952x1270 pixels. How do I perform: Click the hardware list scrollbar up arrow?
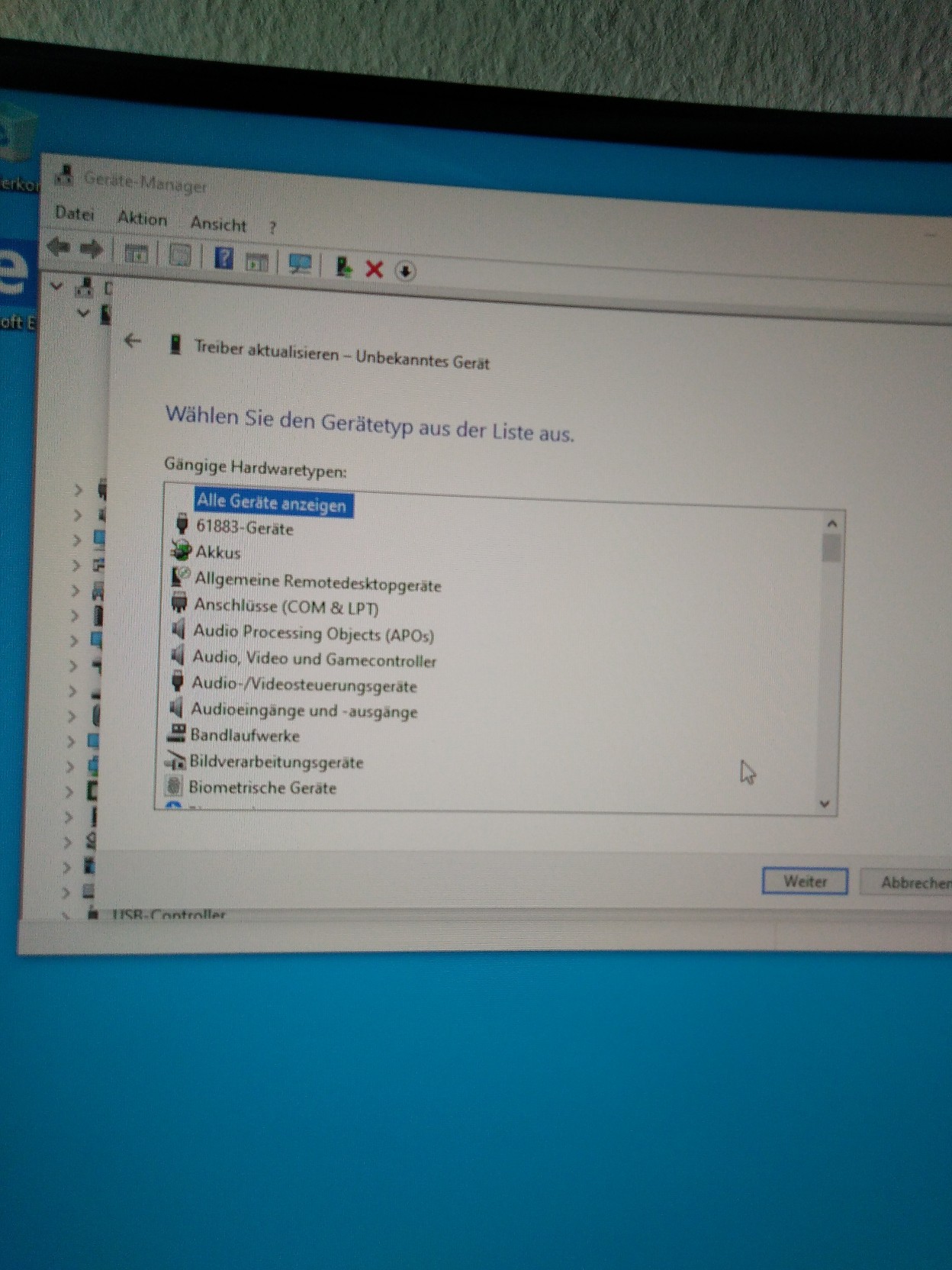(x=832, y=524)
